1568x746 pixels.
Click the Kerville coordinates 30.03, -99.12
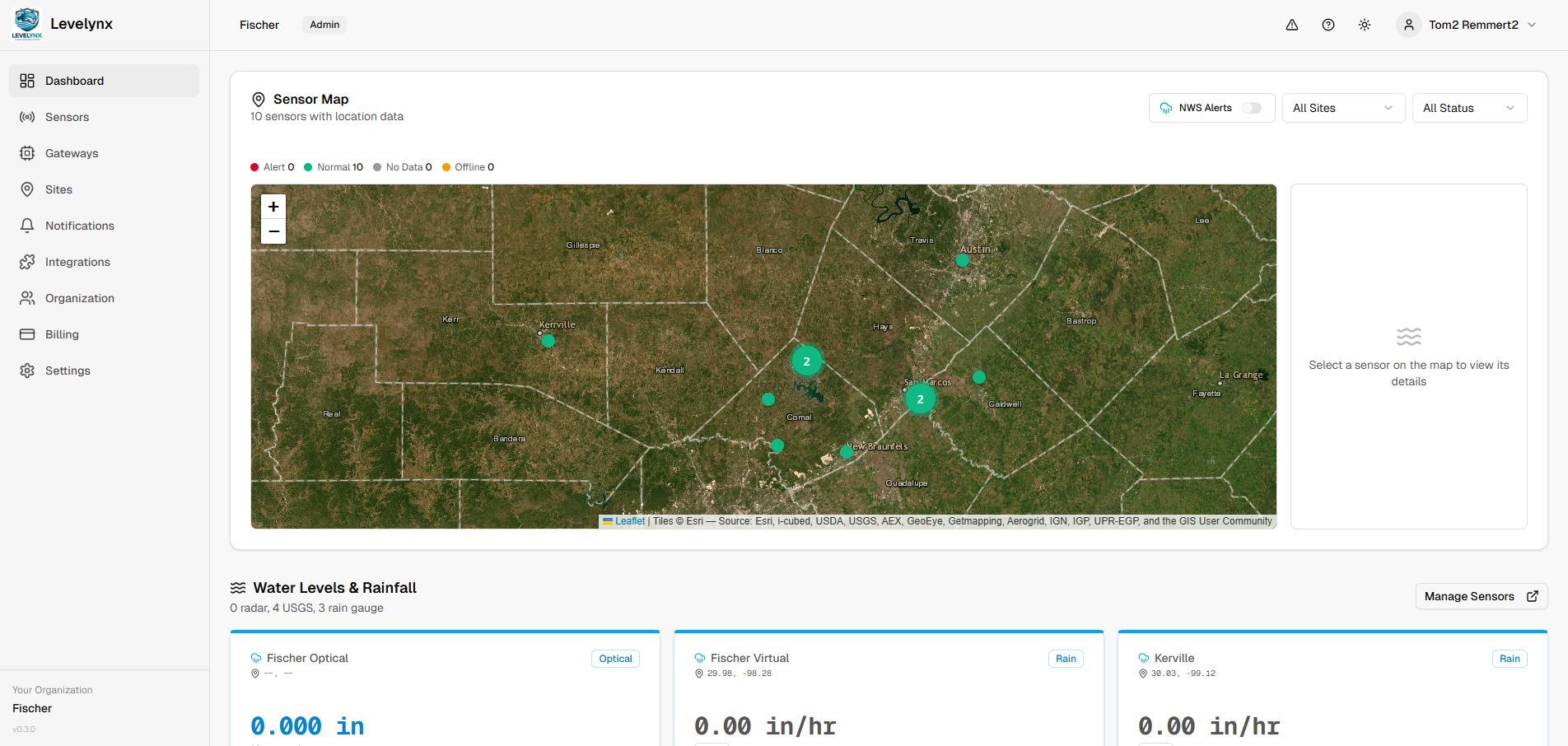(1183, 674)
